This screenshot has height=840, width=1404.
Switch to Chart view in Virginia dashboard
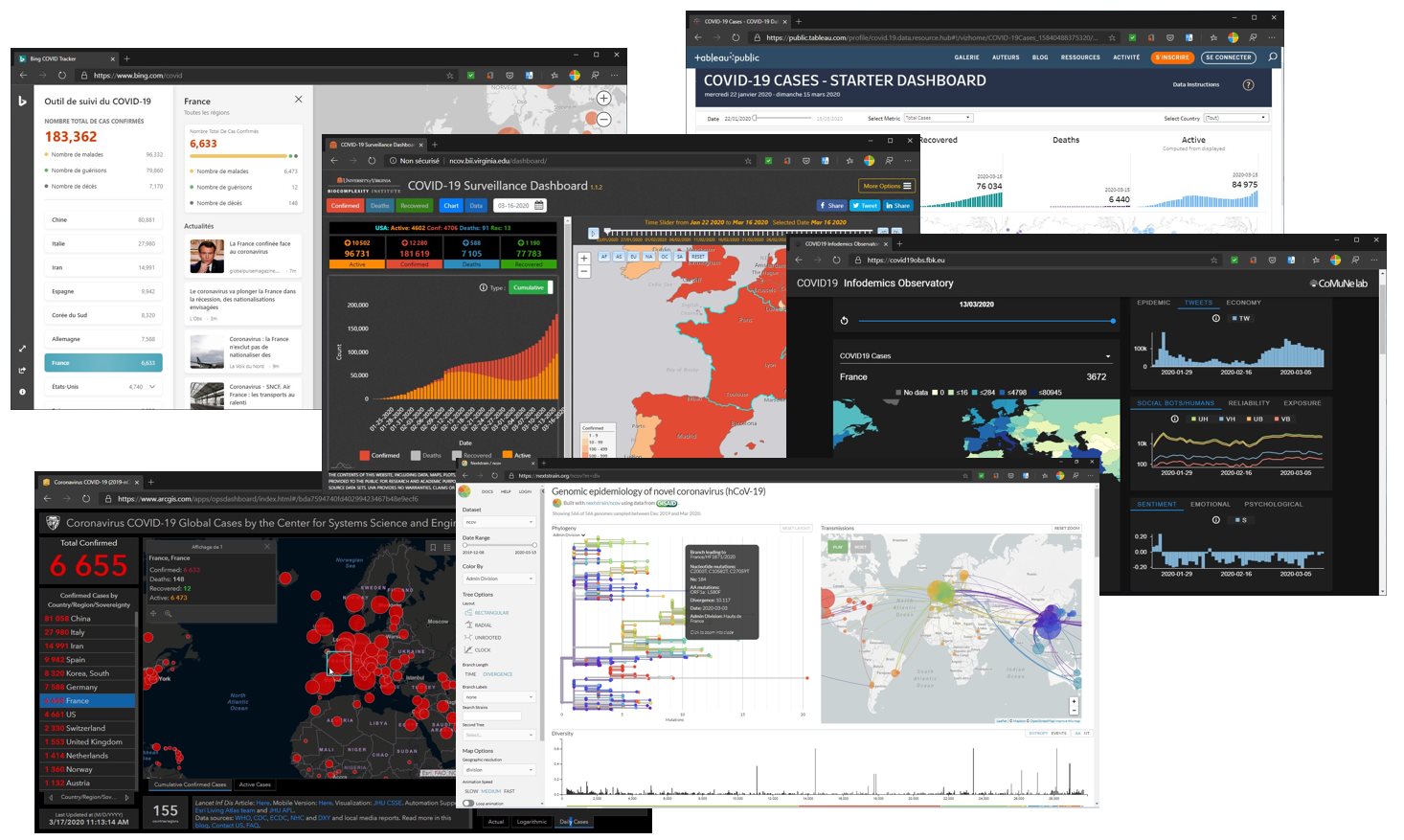point(451,206)
